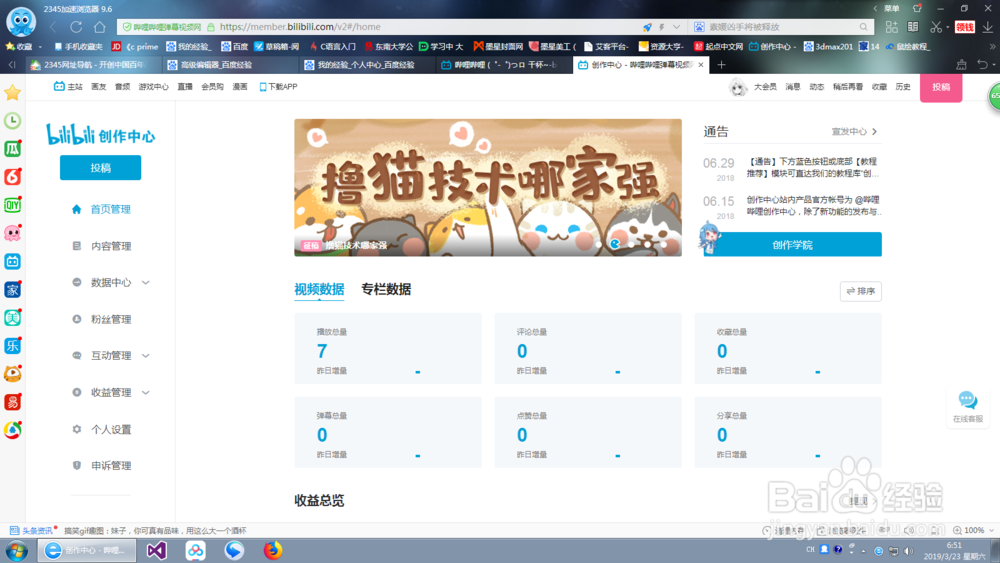Open the browser downloads arrow icon
Viewport: 1000px width, 563px height.
[987, 27]
